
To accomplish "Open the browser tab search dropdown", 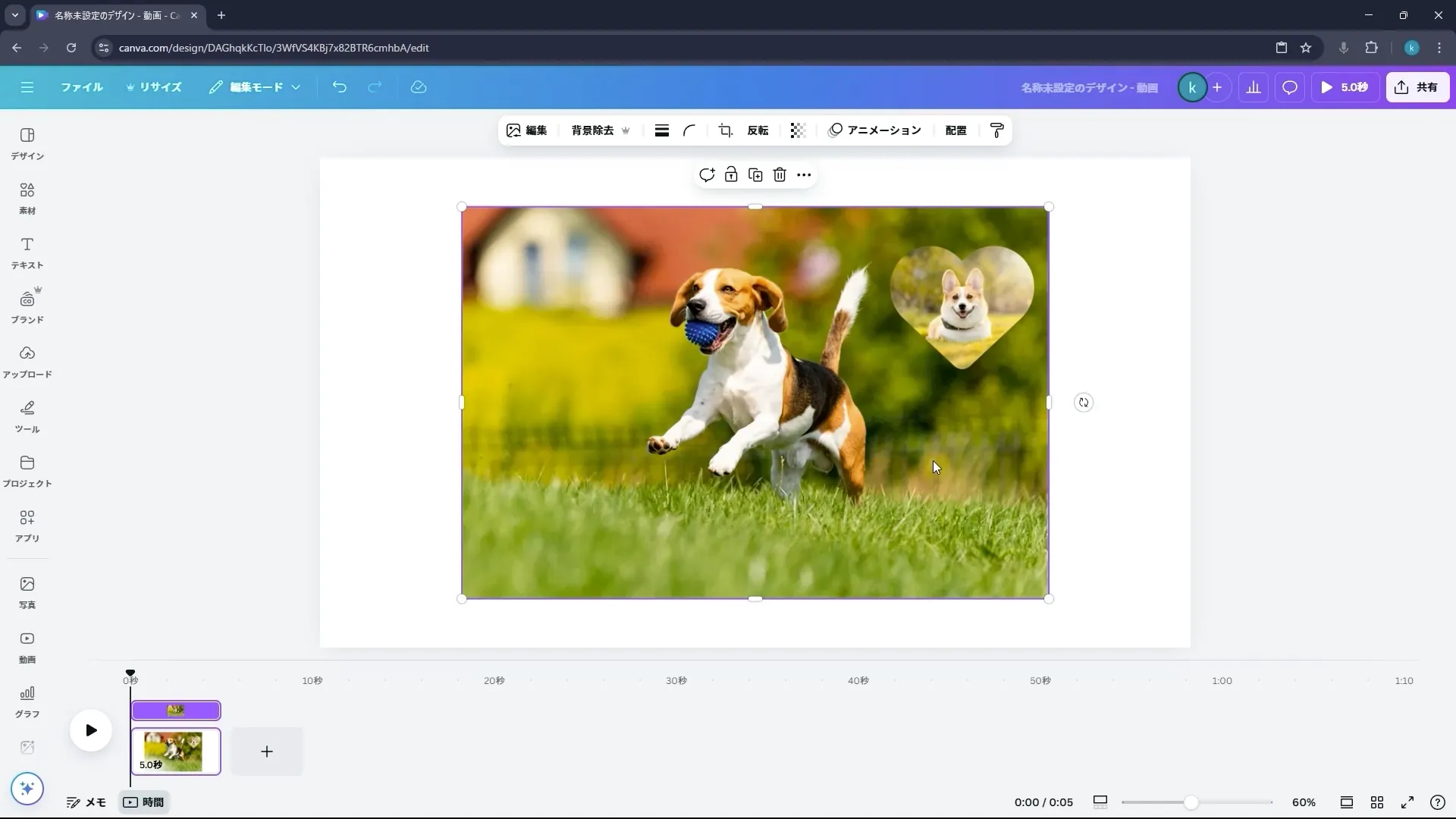I will click(x=14, y=15).
